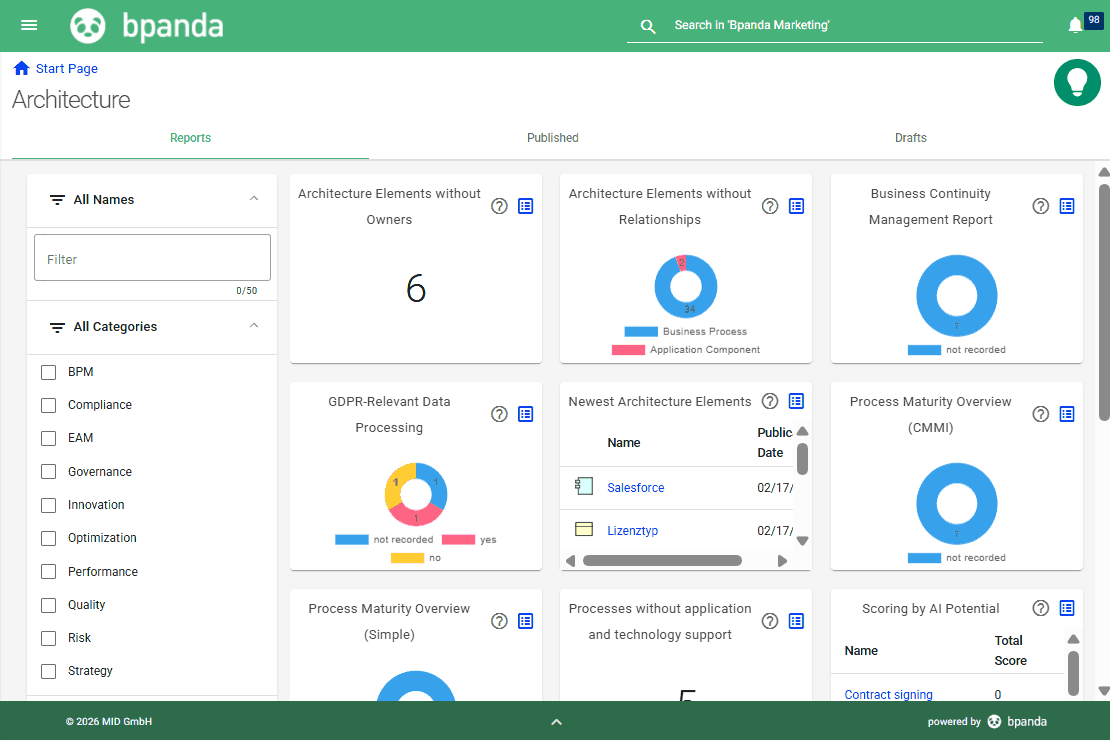
Task: Collapse the All Categories section
Action: pos(254,326)
